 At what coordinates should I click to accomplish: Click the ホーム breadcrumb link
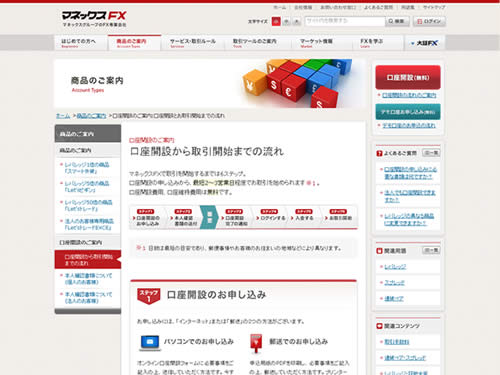(63, 116)
